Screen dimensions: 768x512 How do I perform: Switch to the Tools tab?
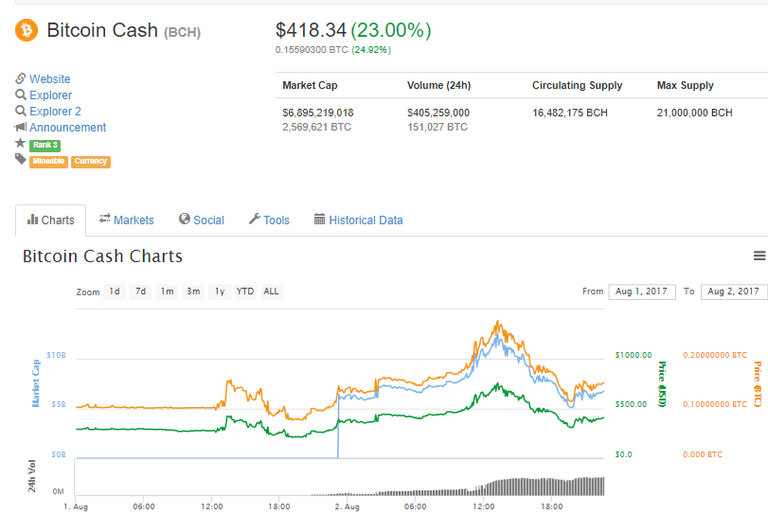tap(269, 220)
